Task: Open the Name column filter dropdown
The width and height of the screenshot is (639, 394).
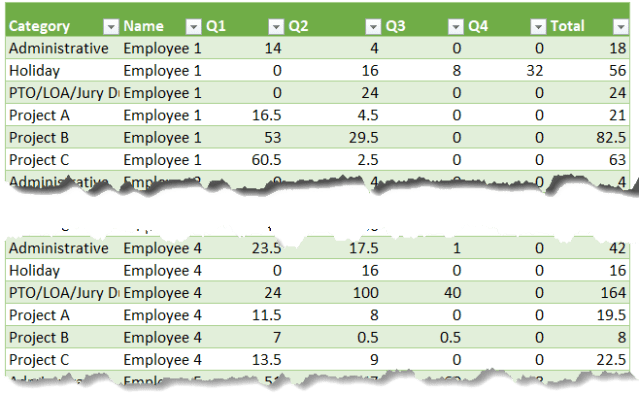Action: [x=194, y=27]
